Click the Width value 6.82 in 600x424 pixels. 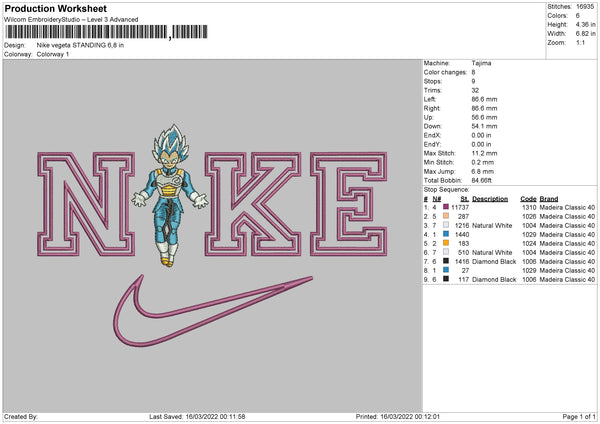click(585, 34)
